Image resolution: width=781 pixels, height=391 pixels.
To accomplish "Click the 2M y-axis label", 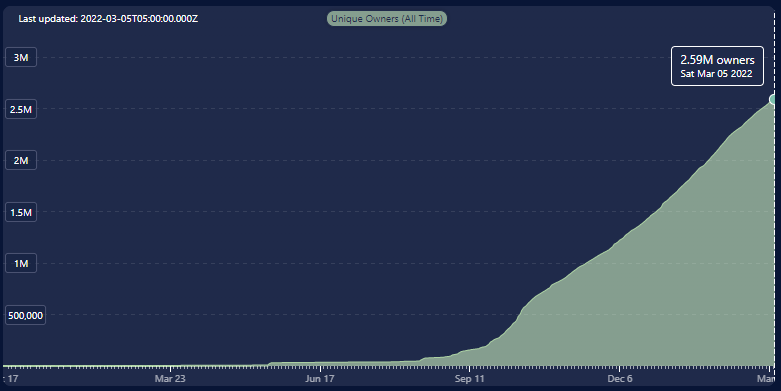I will [x=21, y=160].
